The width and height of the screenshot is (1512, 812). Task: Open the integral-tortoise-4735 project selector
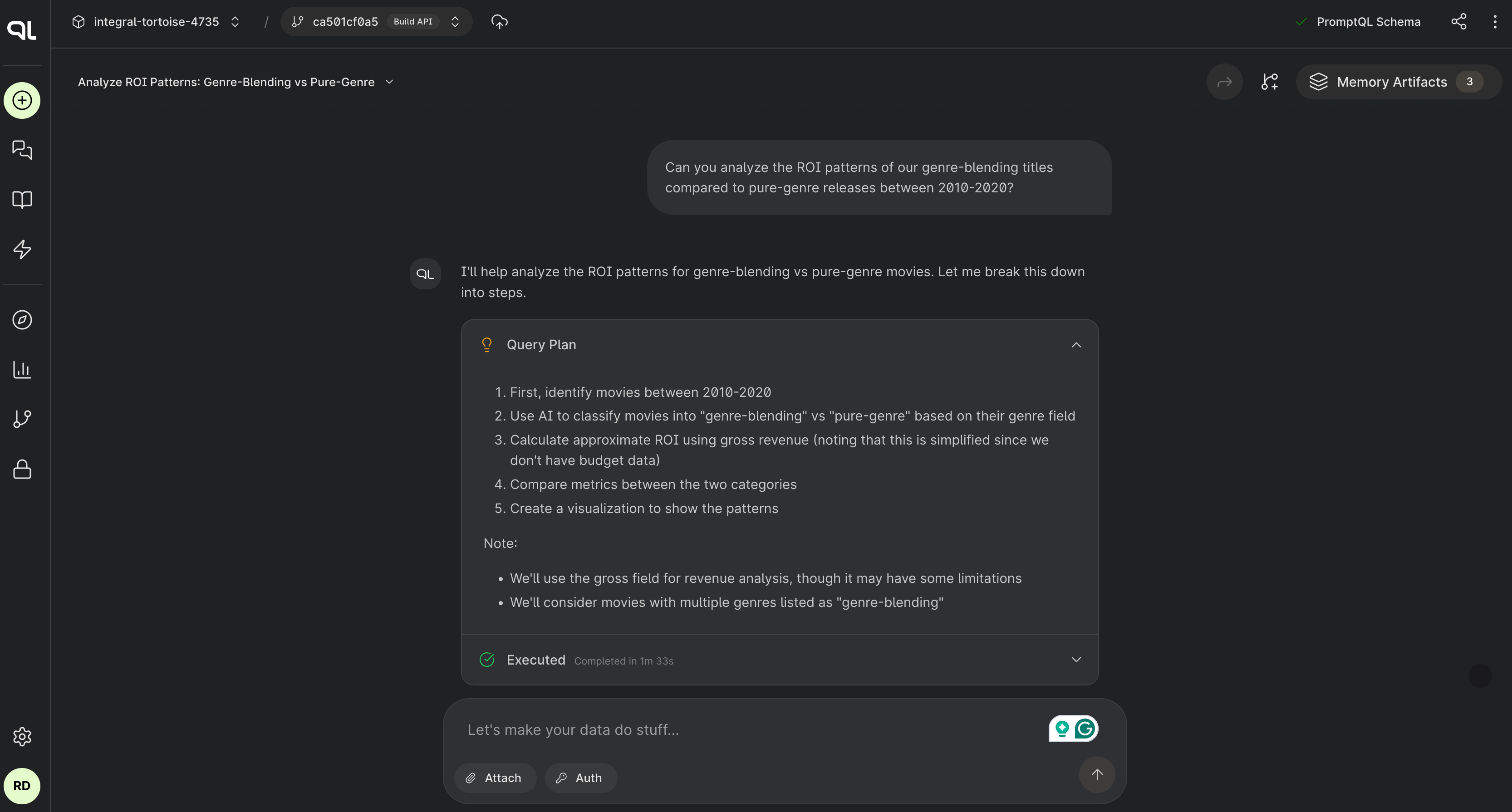pyautogui.click(x=156, y=22)
